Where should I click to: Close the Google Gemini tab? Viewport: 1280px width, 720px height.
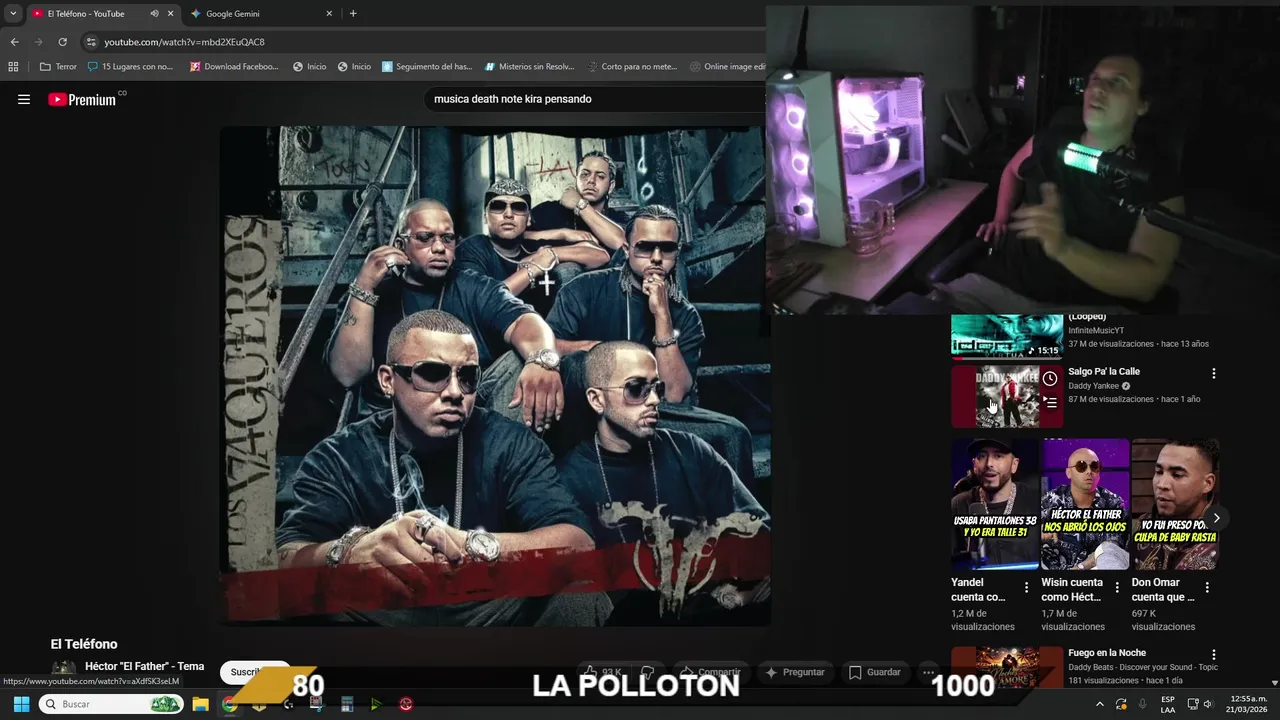329,14
